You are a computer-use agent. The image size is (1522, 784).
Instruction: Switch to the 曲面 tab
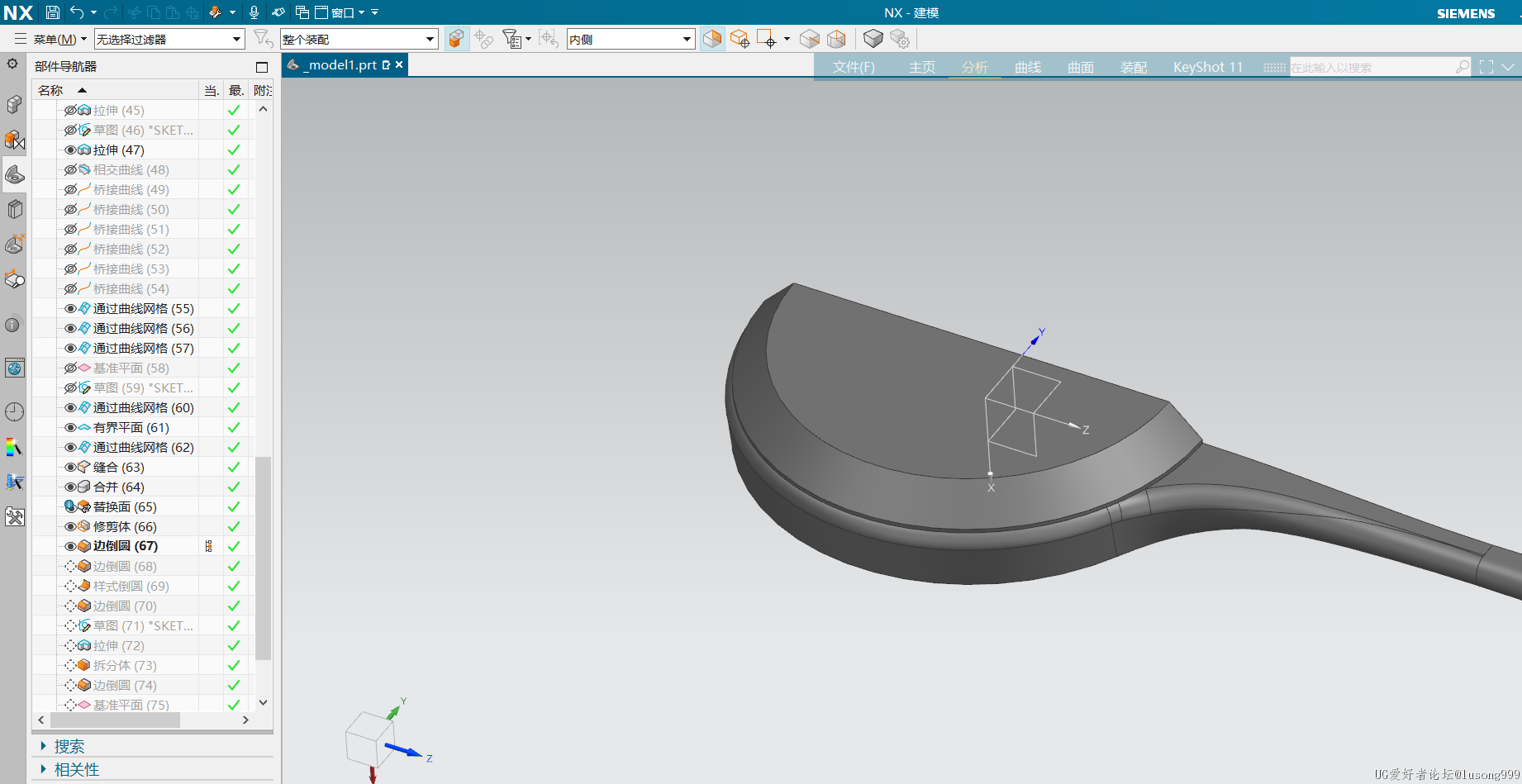(x=1081, y=67)
